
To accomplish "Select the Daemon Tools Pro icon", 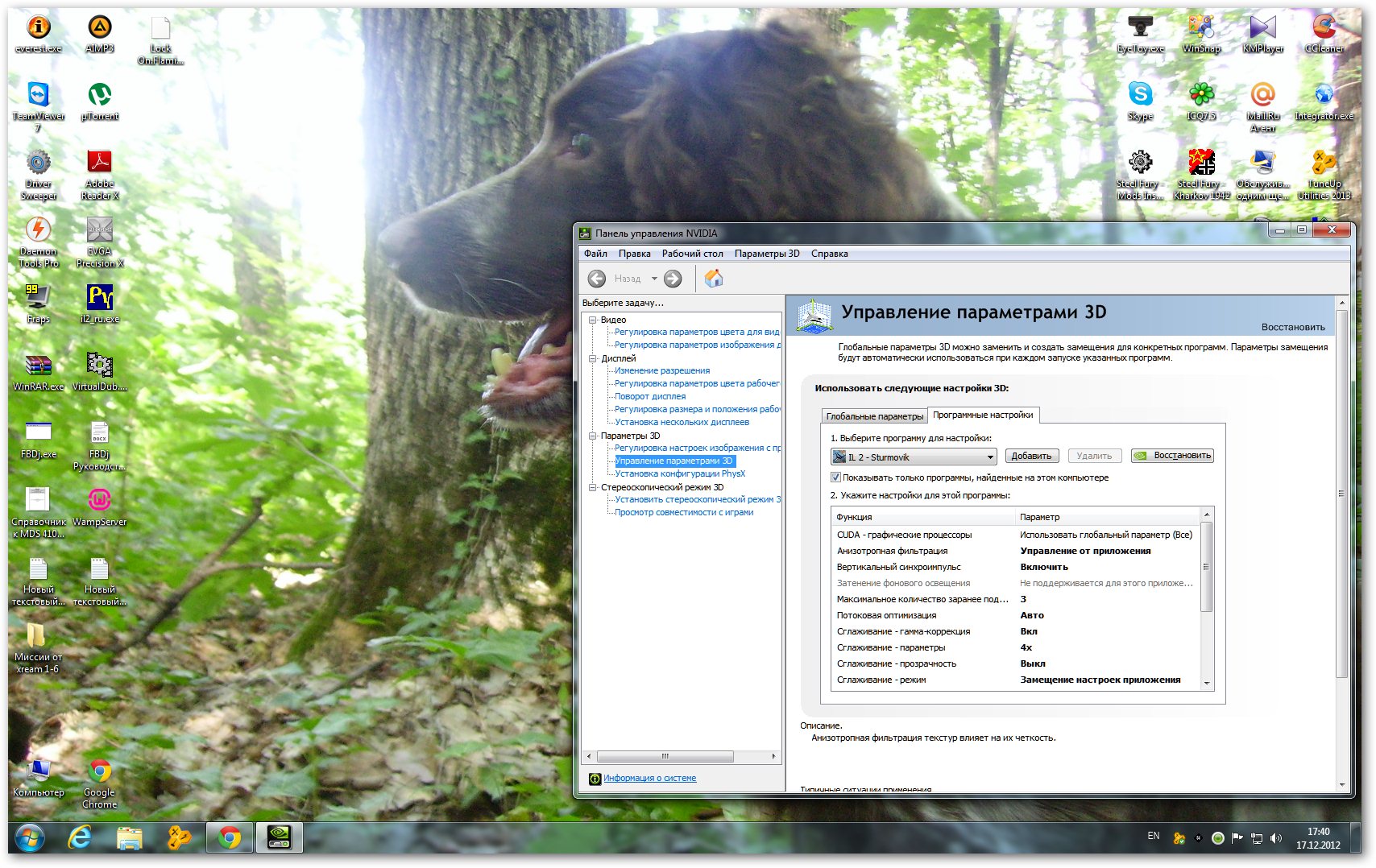I will (x=38, y=242).
